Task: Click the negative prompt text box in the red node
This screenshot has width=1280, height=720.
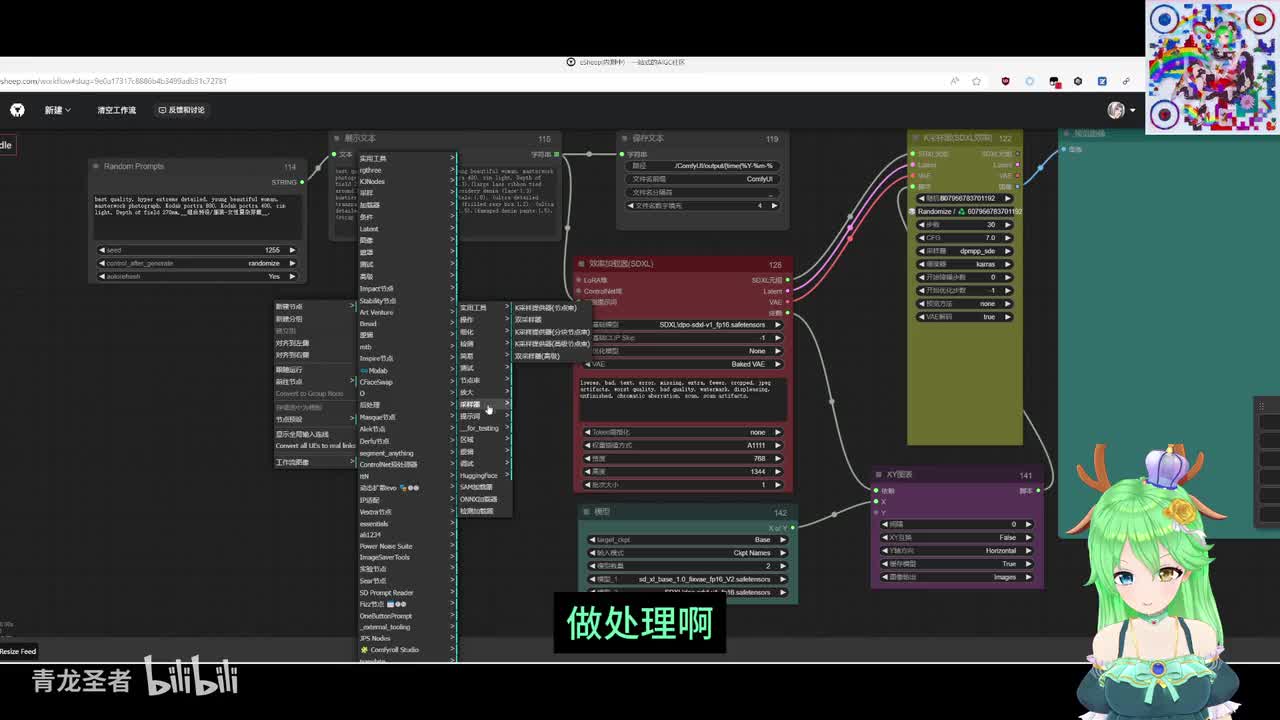Action: (684, 398)
